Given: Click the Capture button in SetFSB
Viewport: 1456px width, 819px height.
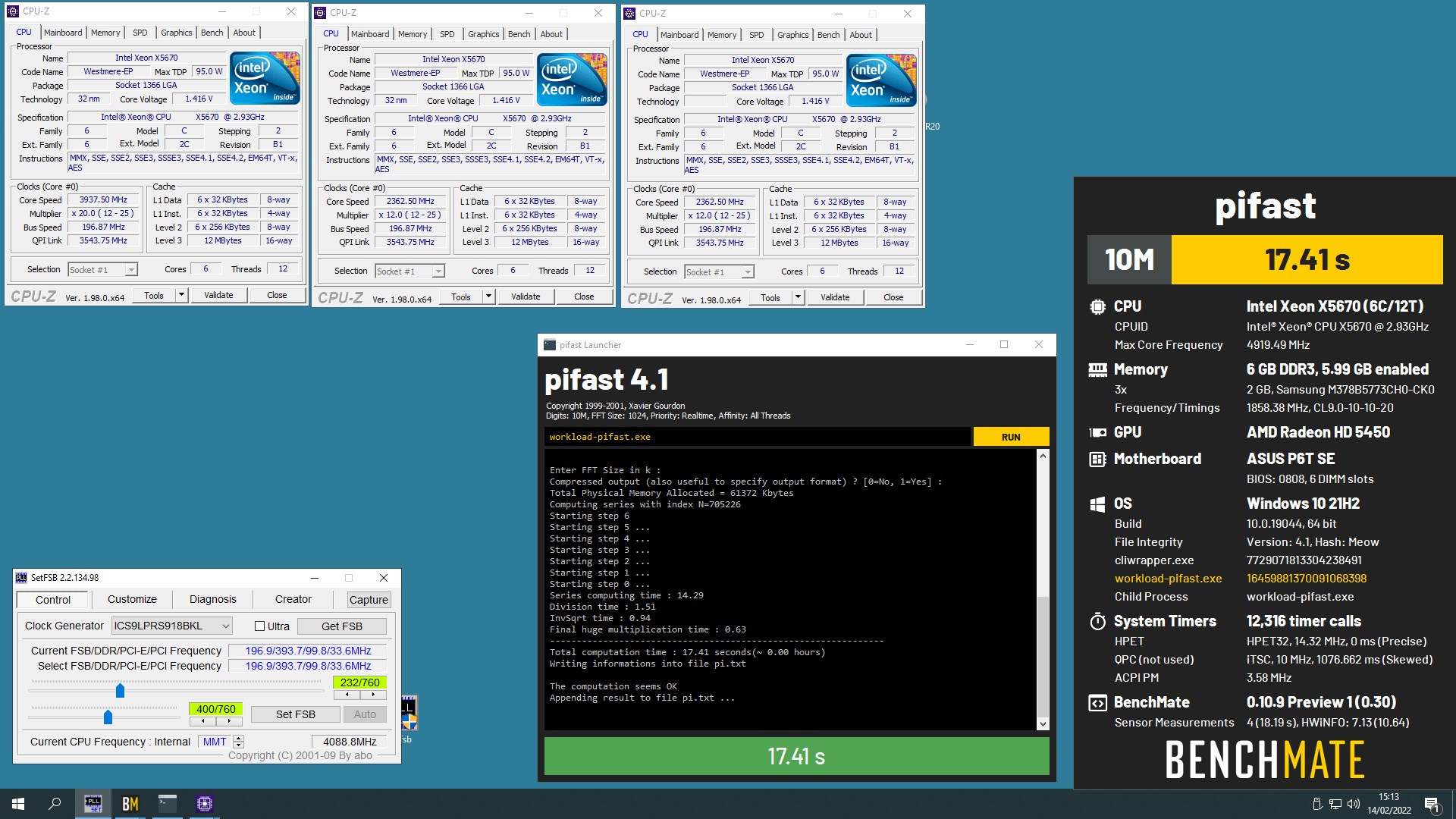Looking at the screenshot, I should [x=369, y=600].
